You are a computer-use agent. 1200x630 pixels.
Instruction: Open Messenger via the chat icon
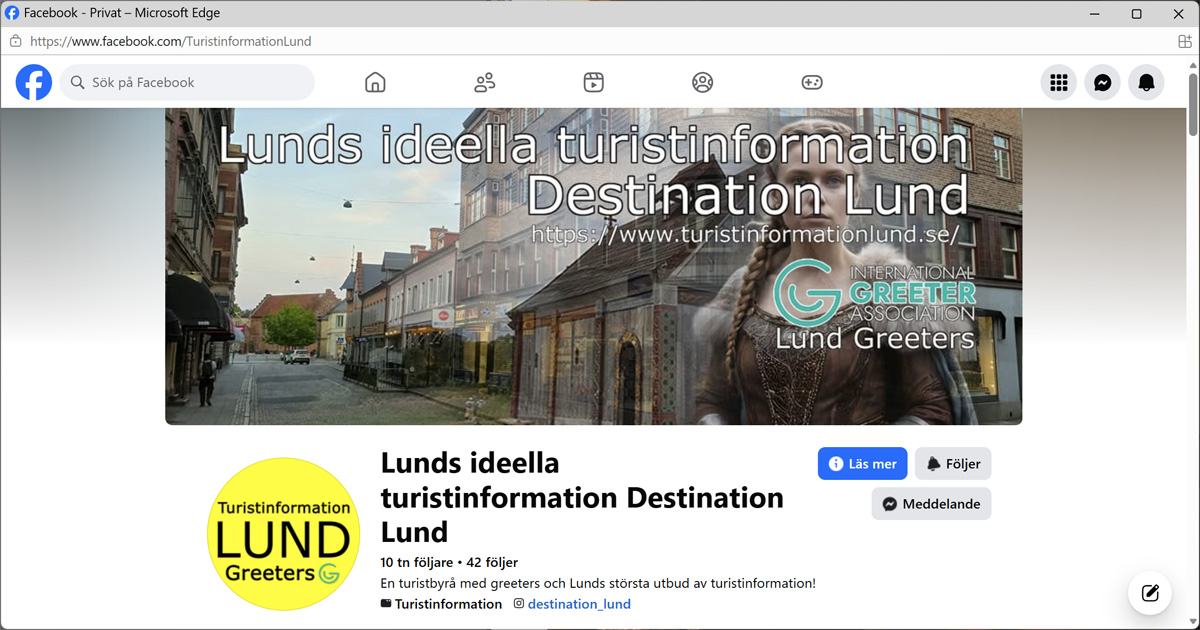pyautogui.click(x=1102, y=82)
